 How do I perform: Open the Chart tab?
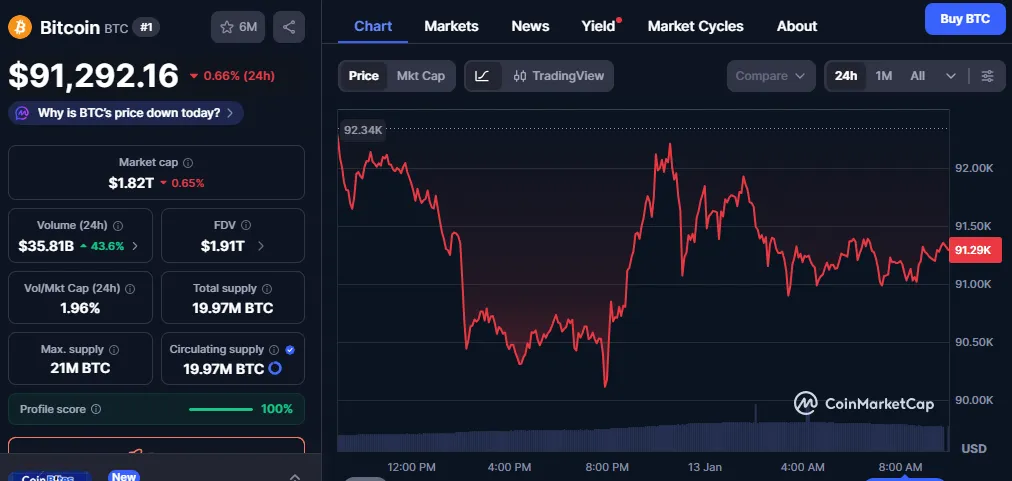(373, 26)
